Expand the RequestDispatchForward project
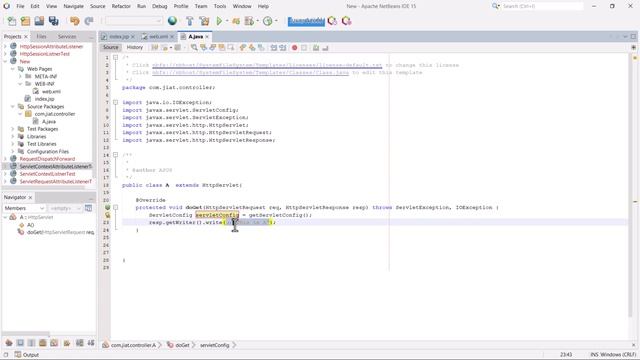This screenshot has height=360, width=640. coord(5,159)
